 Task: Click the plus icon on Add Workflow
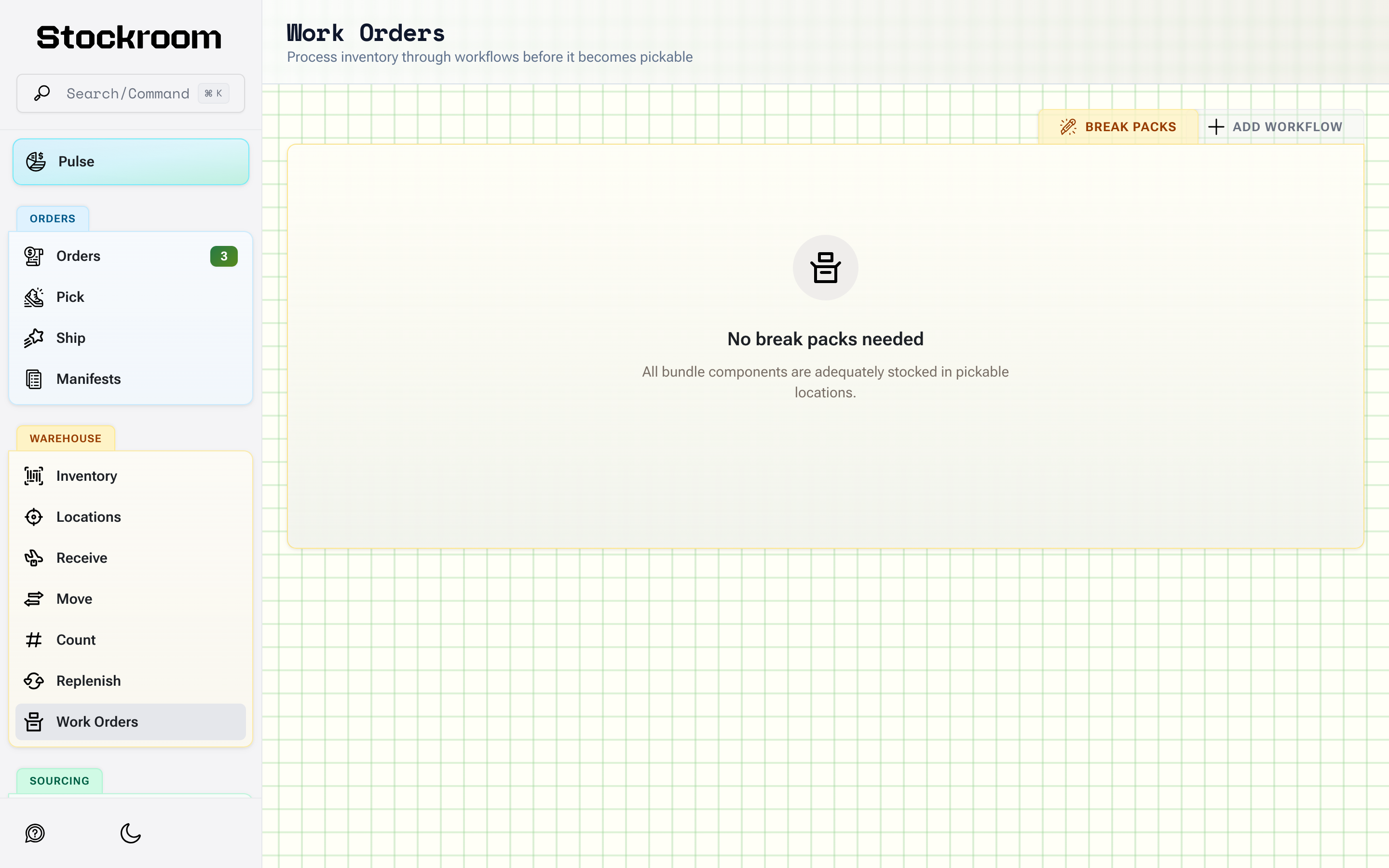point(1216,127)
